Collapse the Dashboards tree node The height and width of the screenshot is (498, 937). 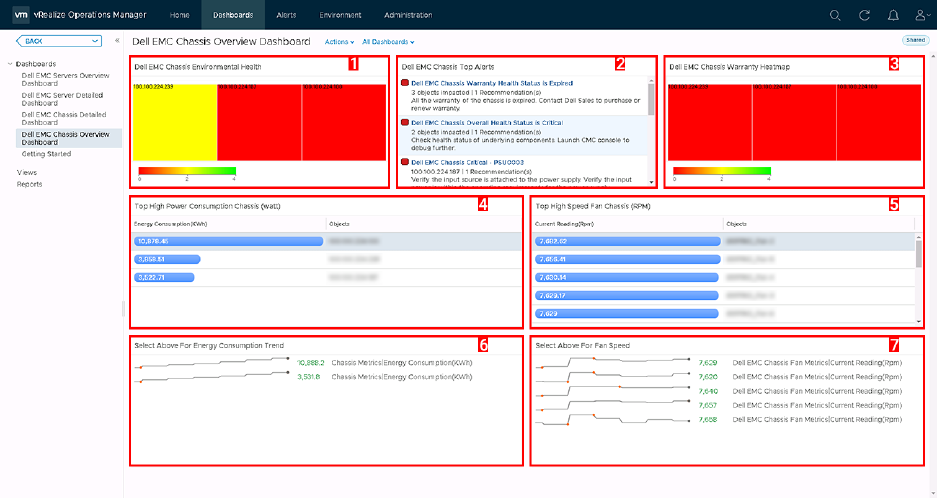(x=10, y=63)
